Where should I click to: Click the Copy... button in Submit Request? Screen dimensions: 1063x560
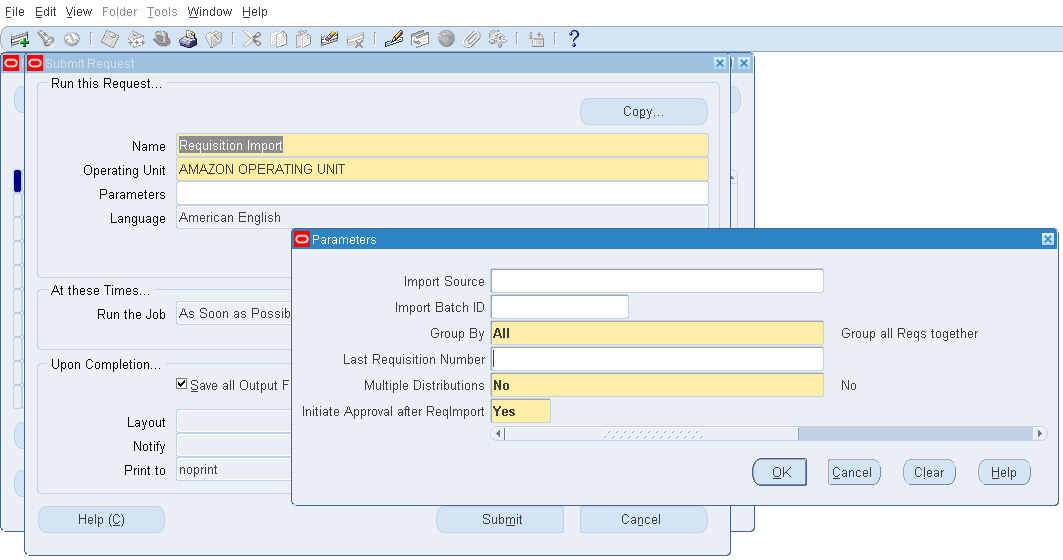click(x=643, y=112)
